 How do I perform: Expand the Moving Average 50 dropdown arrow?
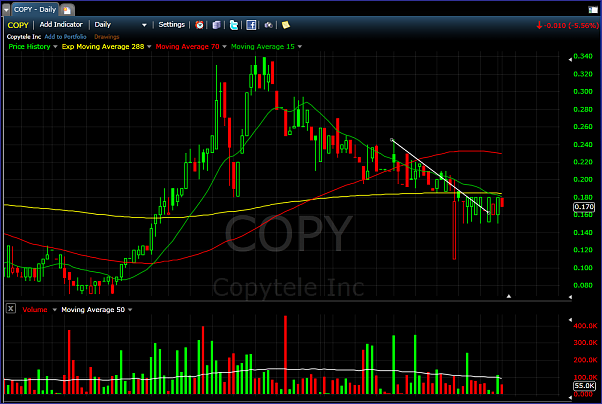(x=130, y=310)
